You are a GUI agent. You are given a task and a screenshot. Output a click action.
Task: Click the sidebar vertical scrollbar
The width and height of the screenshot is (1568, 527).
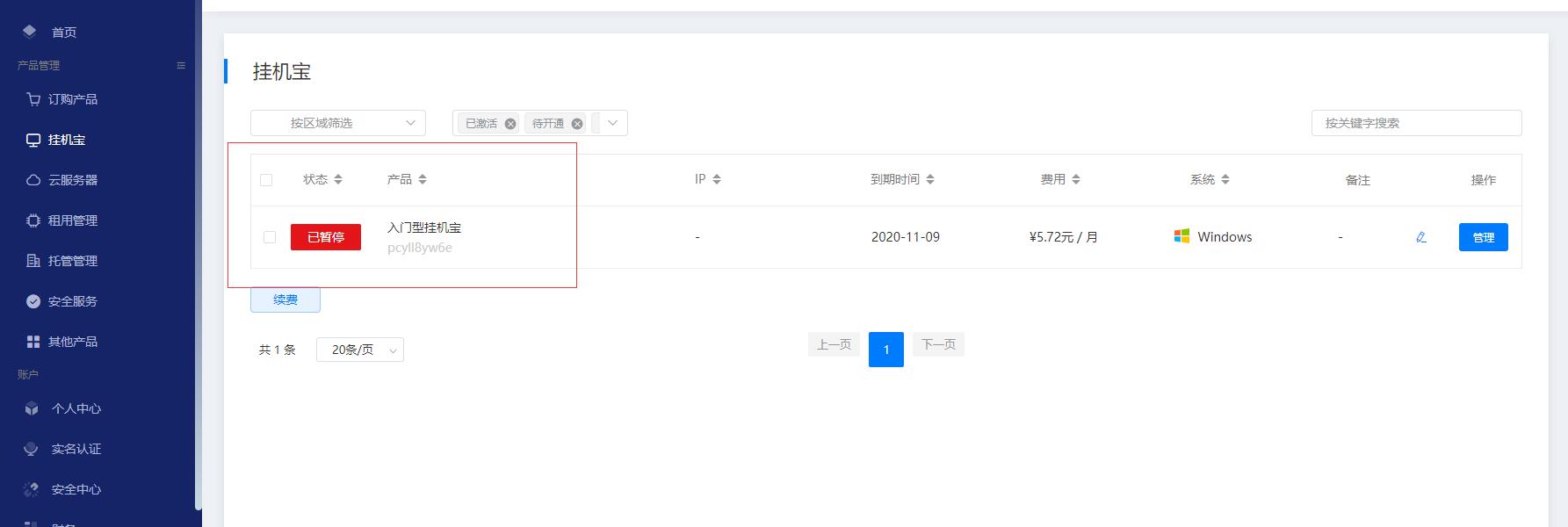199,263
